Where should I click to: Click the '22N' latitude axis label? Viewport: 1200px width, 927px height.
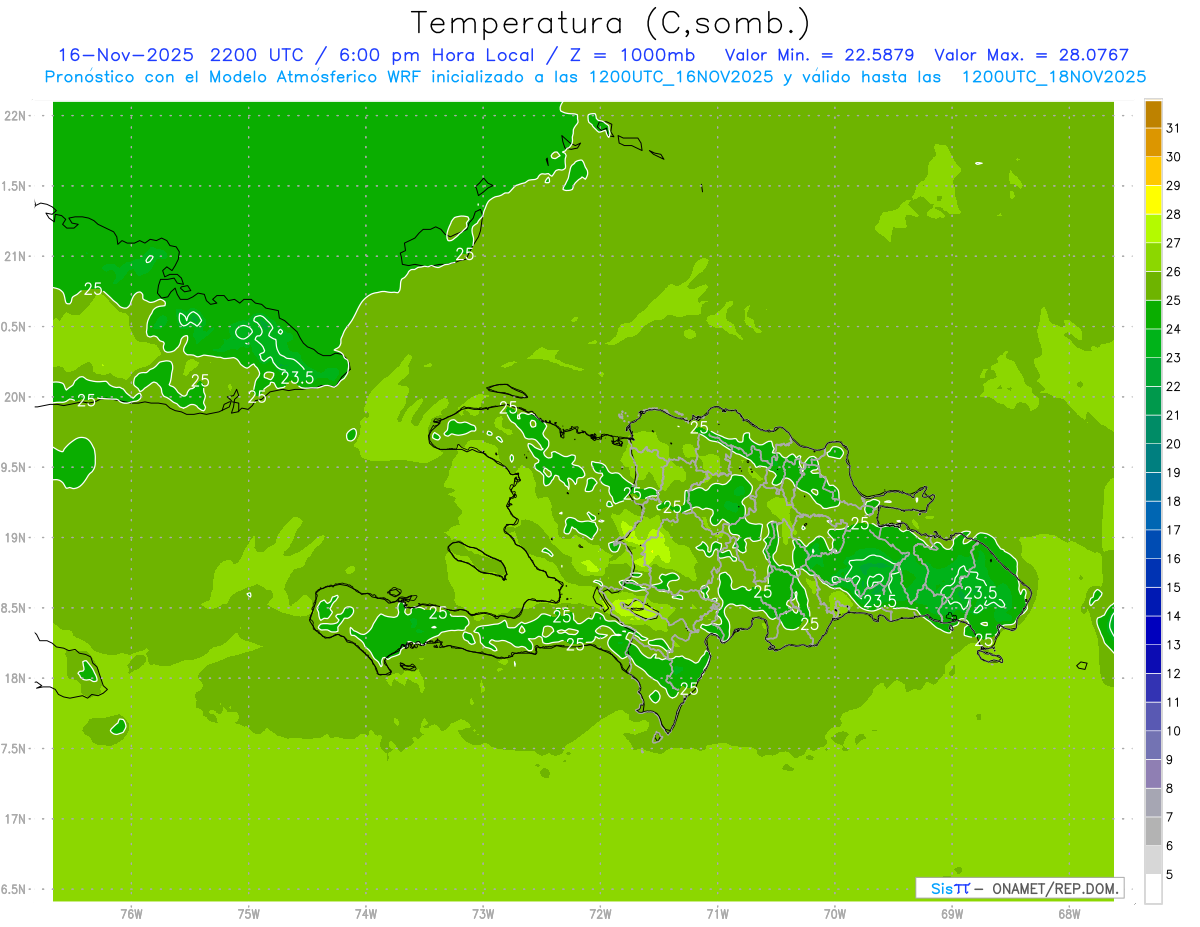coord(16,116)
